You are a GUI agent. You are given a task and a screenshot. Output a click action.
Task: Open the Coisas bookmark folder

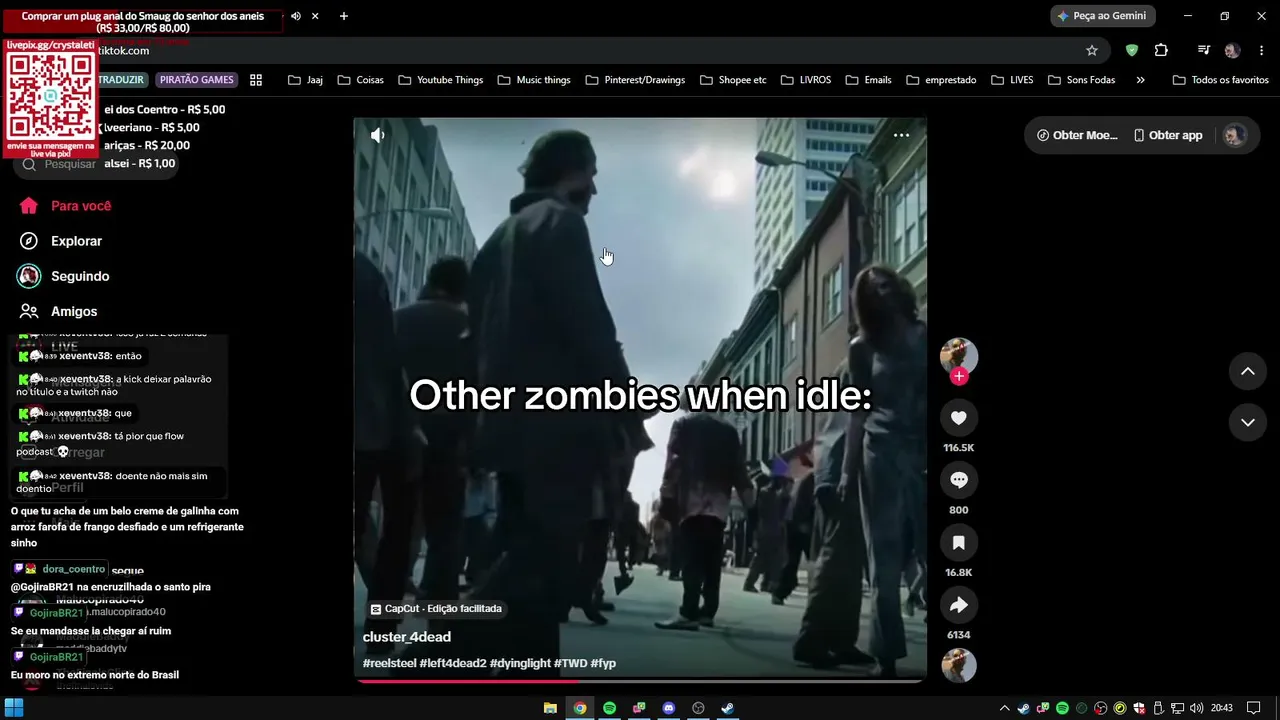pos(361,80)
